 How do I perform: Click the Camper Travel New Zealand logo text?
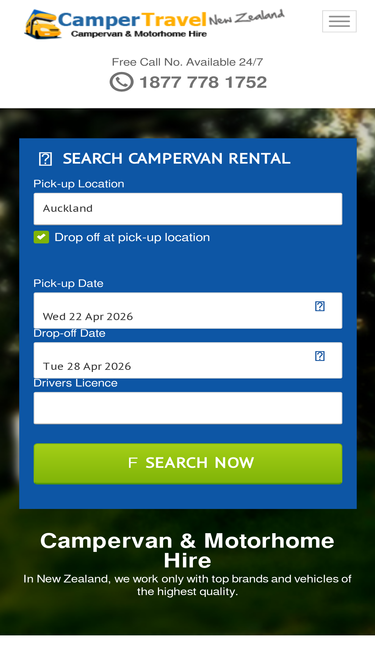coord(171,19)
